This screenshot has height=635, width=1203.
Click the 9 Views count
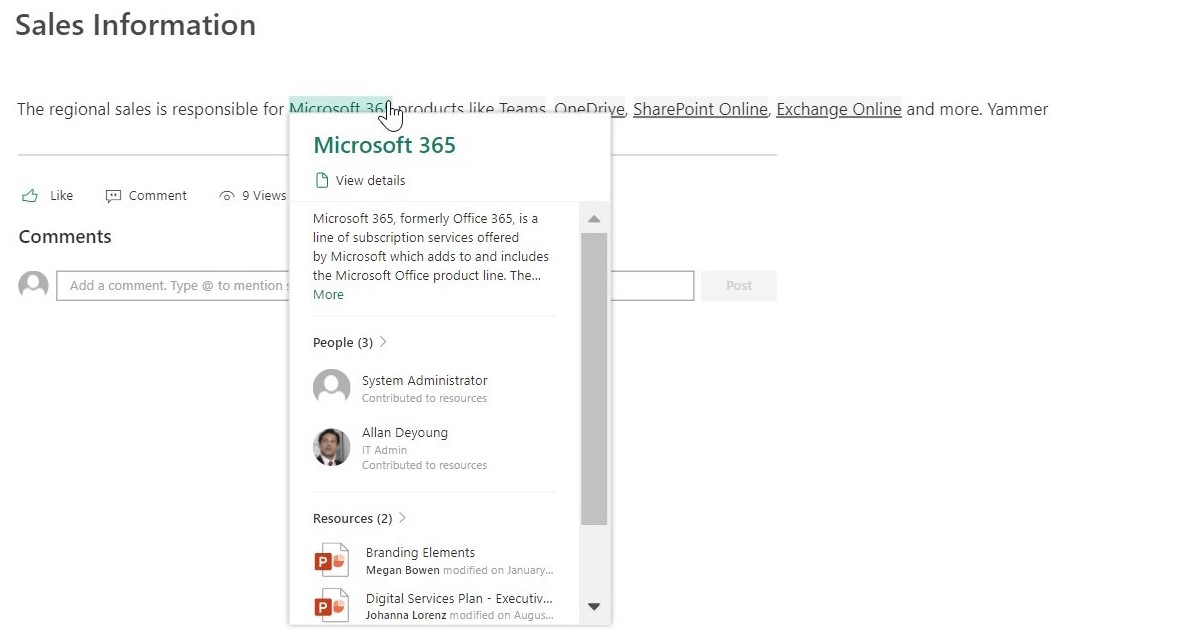pos(264,196)
